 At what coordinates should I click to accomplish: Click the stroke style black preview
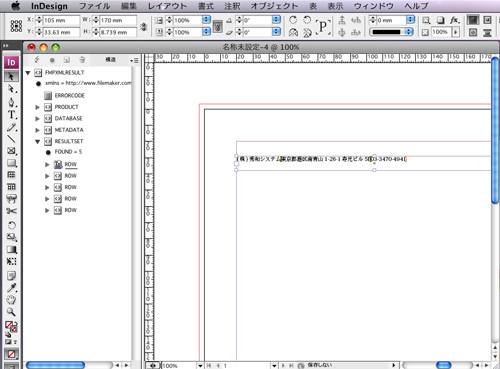click(x=387, y=32)
